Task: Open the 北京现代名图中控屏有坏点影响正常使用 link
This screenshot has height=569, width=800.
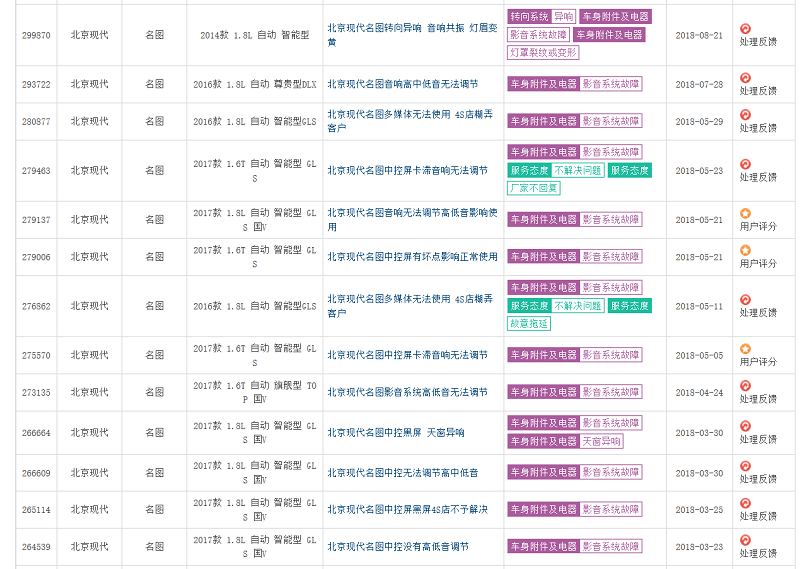Action: tap(412, 257)
